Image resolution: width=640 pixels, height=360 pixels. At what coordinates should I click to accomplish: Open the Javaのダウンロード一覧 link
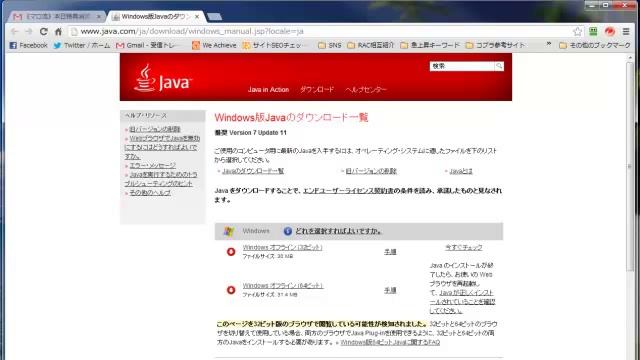click(253, 171)
